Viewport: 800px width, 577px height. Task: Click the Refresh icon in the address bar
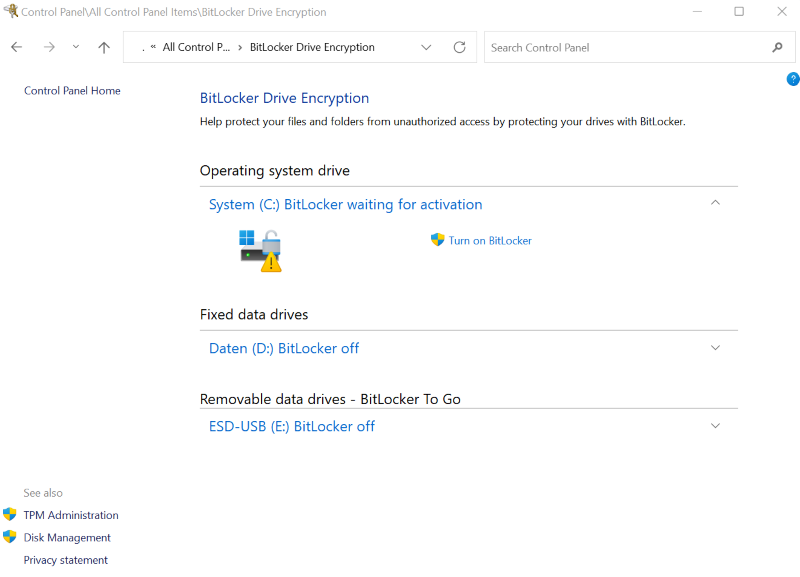(459, 47)
